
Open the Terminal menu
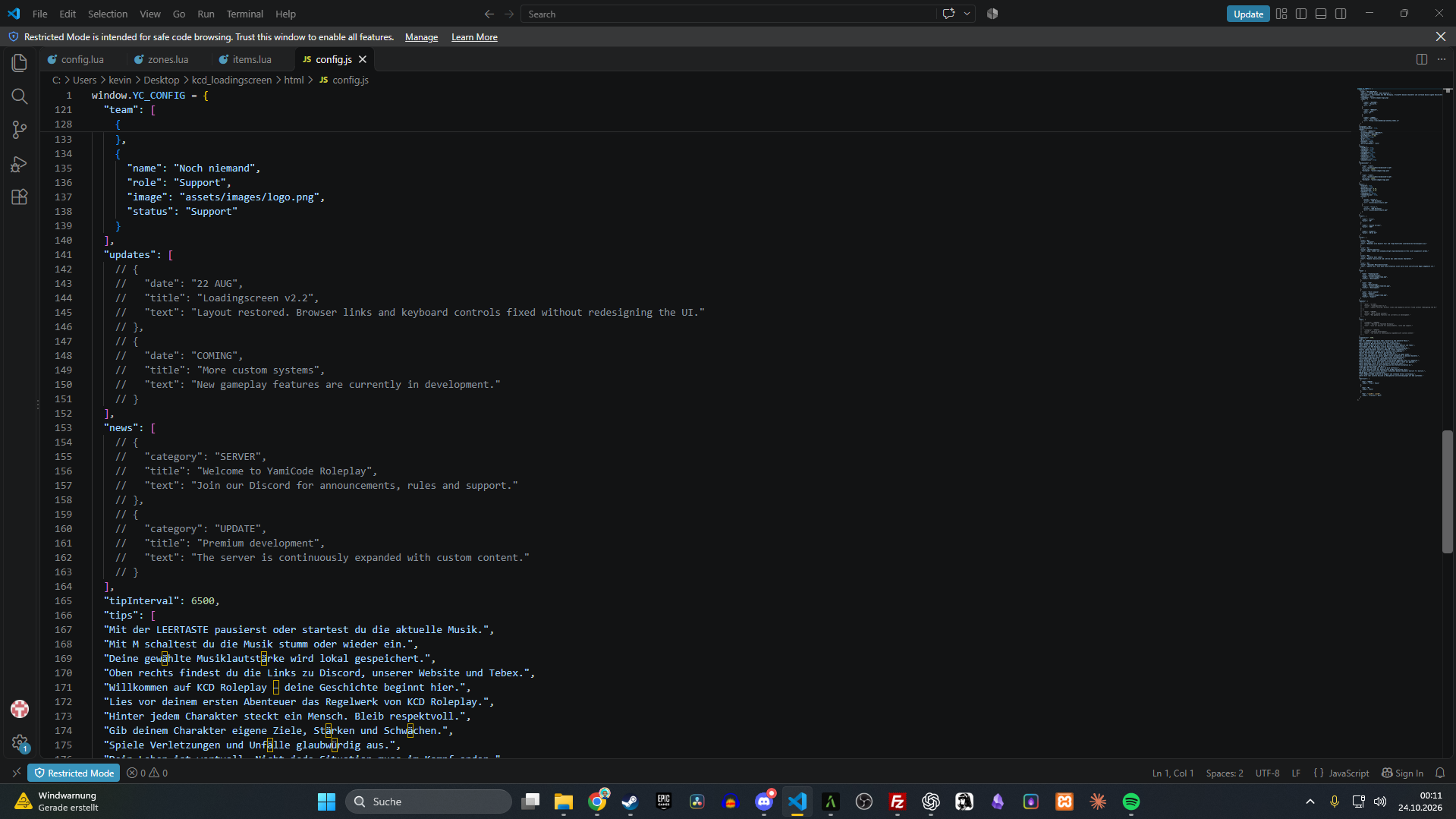click(x=244, y=14)
